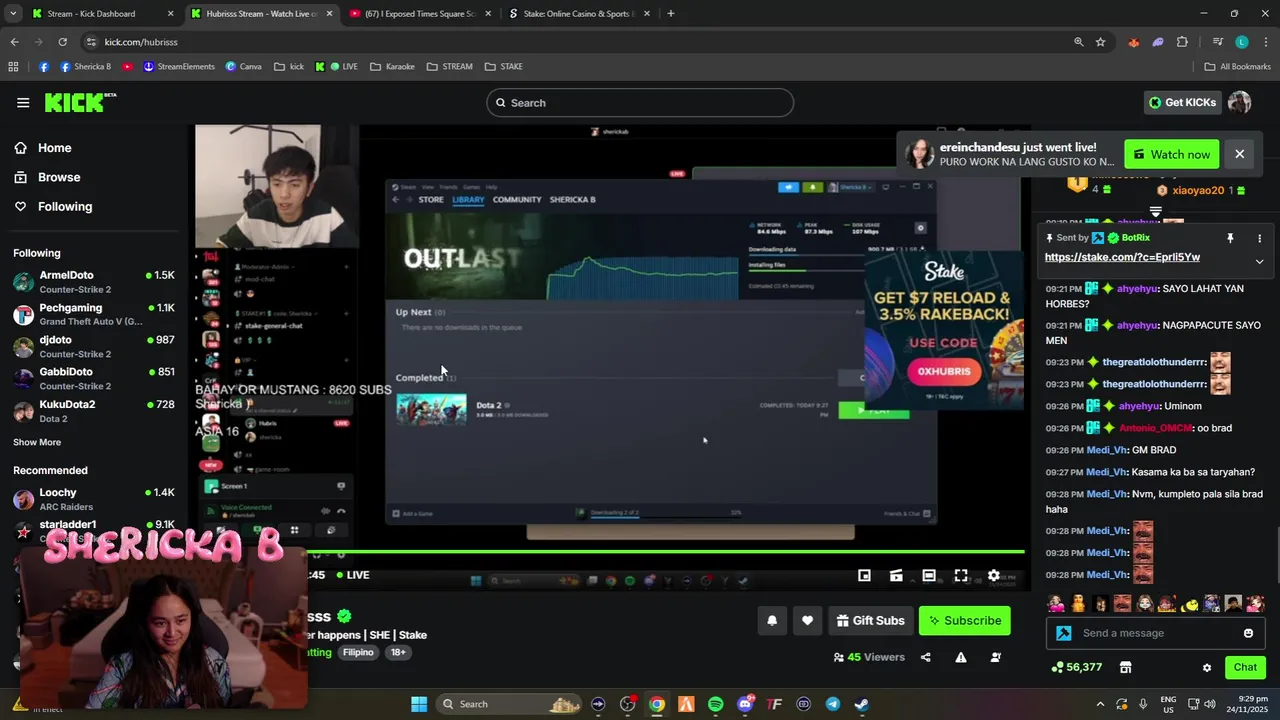The image size is (1280, 720).
Task: Open Spotify from the taskbar
Action: pyautogui.click(x=715, y=704)
